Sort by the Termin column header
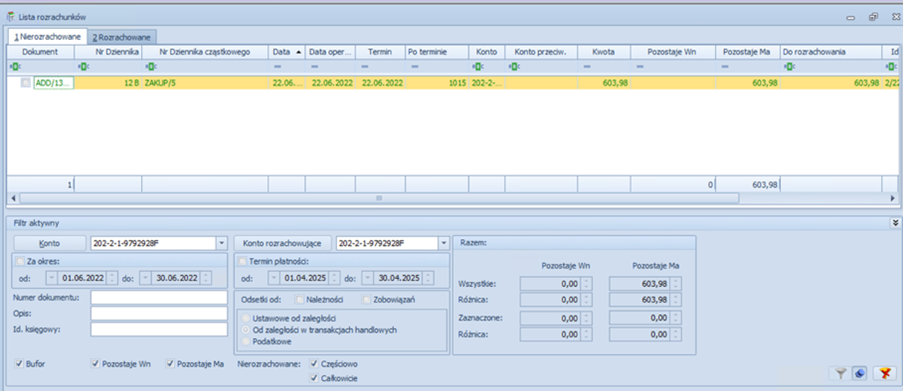This screenshot has width=903, height=391. [380, 52]
